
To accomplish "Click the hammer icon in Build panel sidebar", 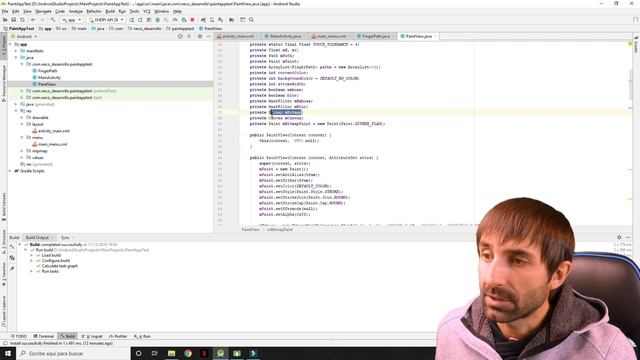I will [x=12, y=247].
